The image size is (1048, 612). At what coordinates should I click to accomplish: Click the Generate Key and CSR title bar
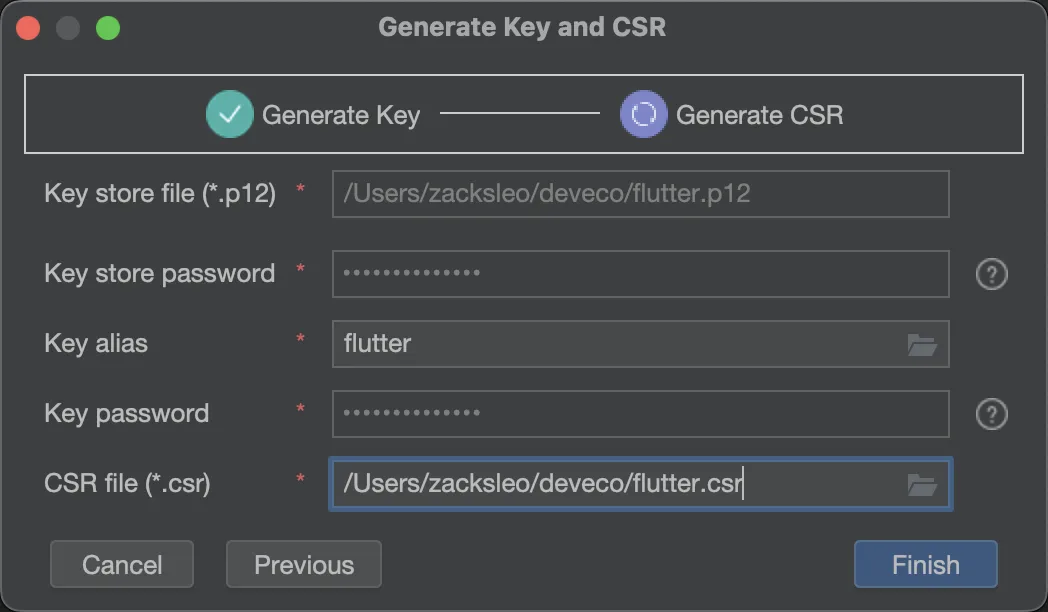tap(522, 27)
